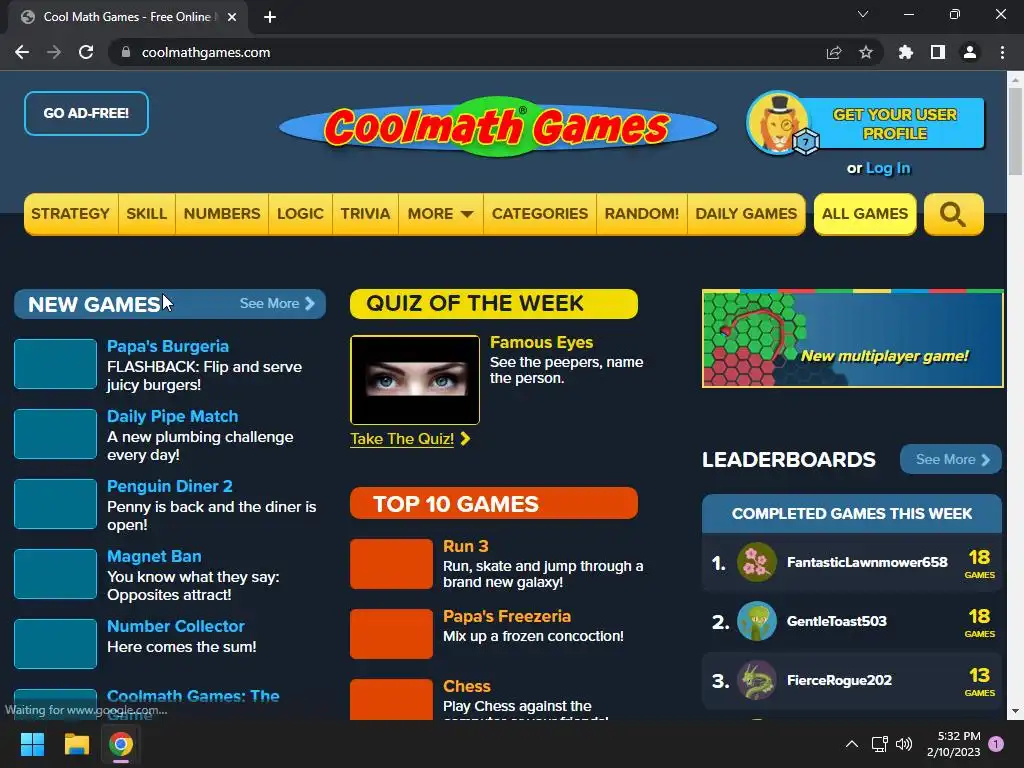Click FierceRogue202's avatar
This screenshot has width=1024, height=768.
tap(757, 680)
